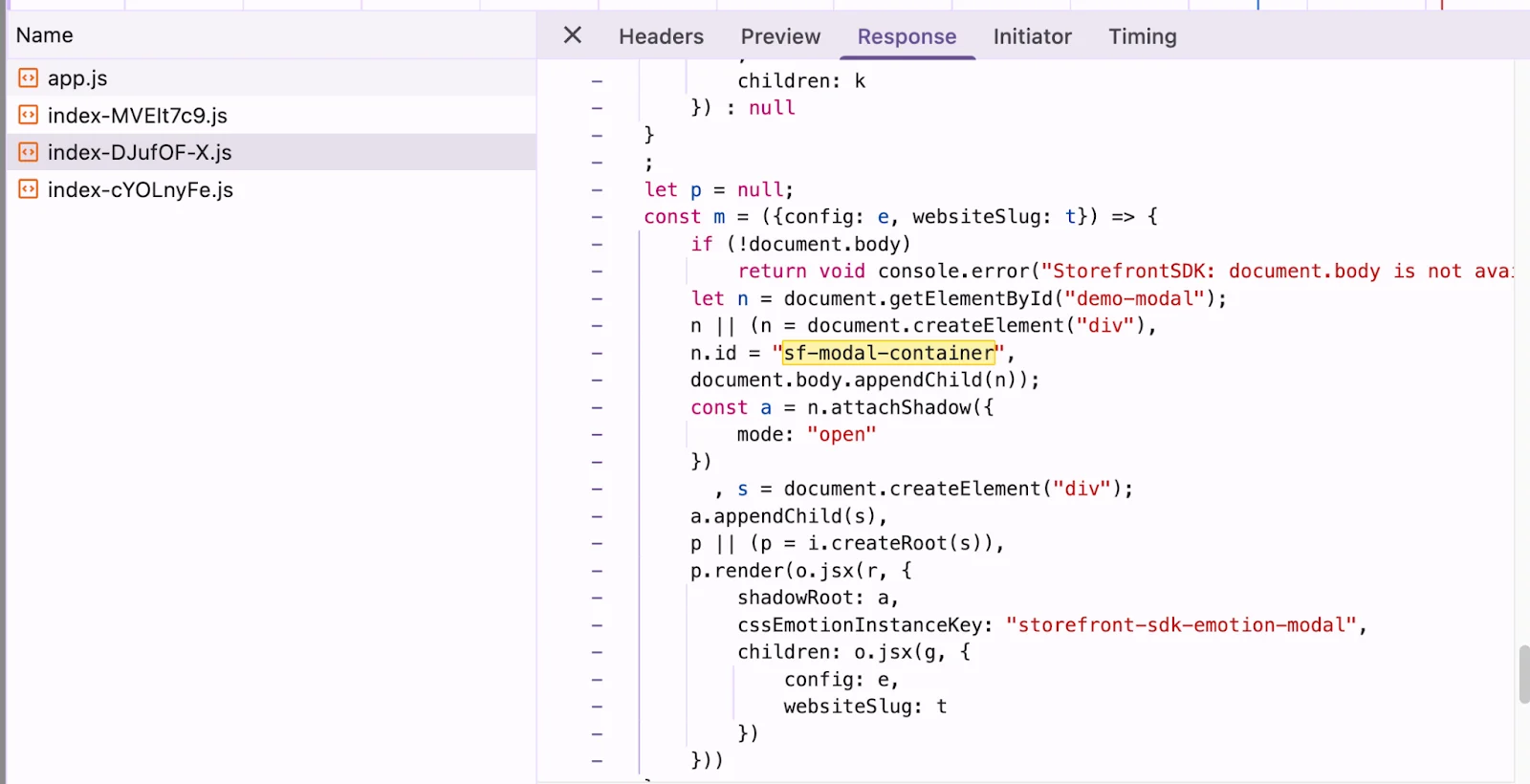Click the script icon beside index-DJufOF-X.js
Image resolution: width=1530 pixels, height=784 pixels.
pos(29,152)
